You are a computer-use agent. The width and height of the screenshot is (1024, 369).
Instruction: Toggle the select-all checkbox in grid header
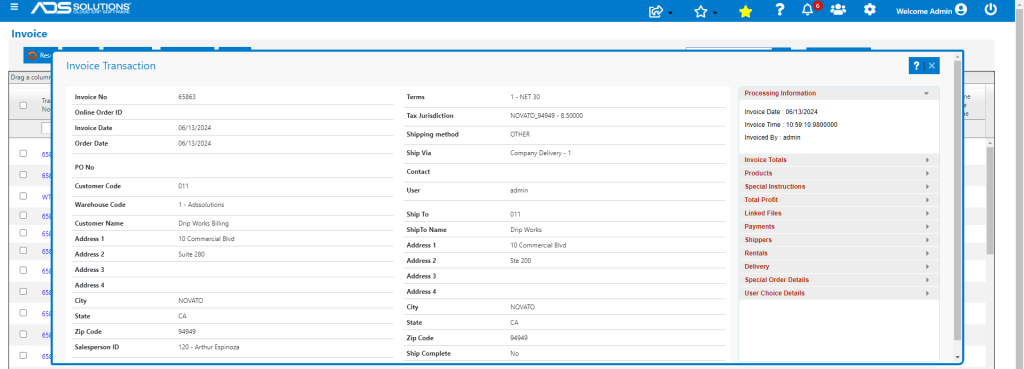24,105
